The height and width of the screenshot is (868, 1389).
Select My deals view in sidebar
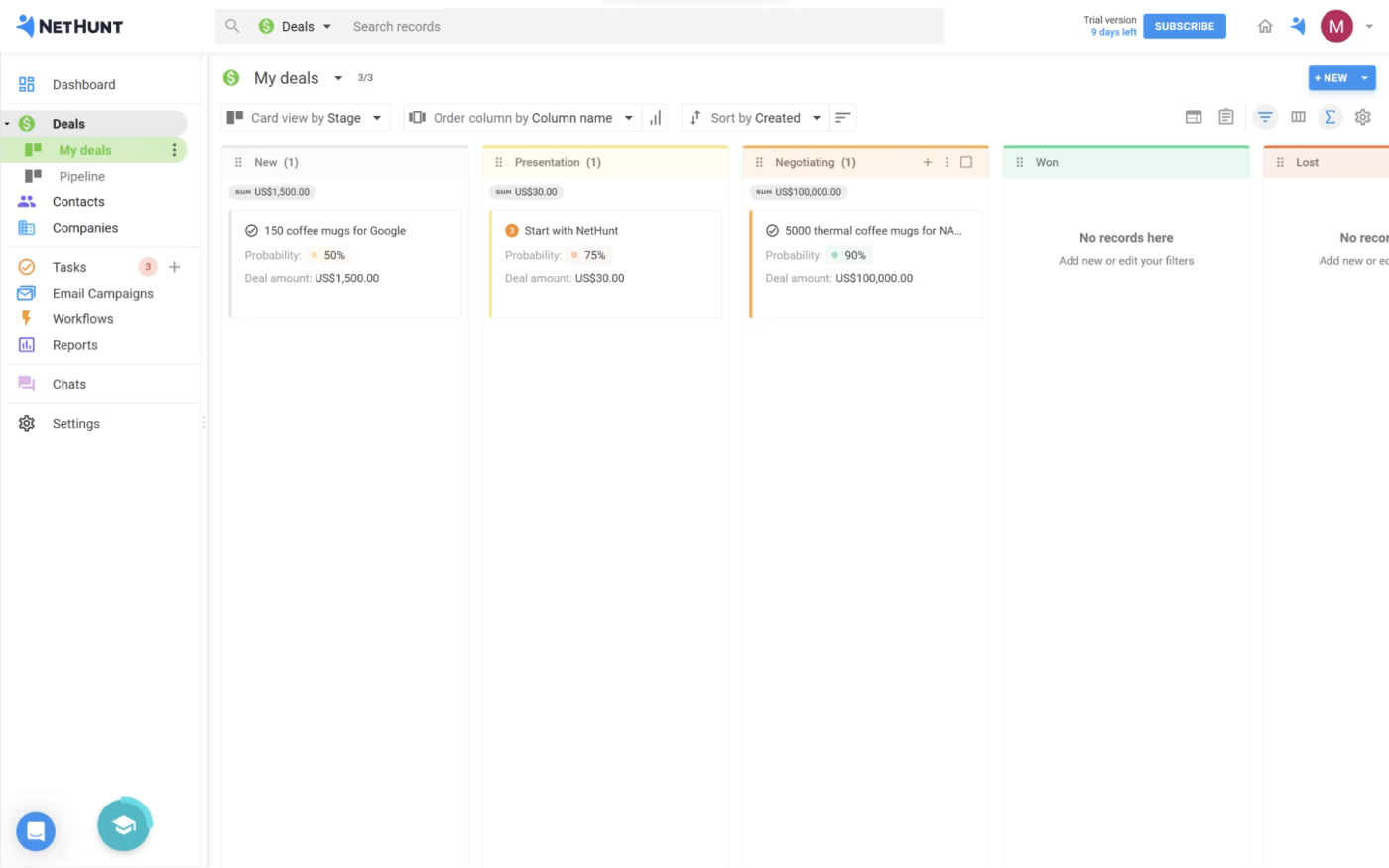click(x=85, y=150)
